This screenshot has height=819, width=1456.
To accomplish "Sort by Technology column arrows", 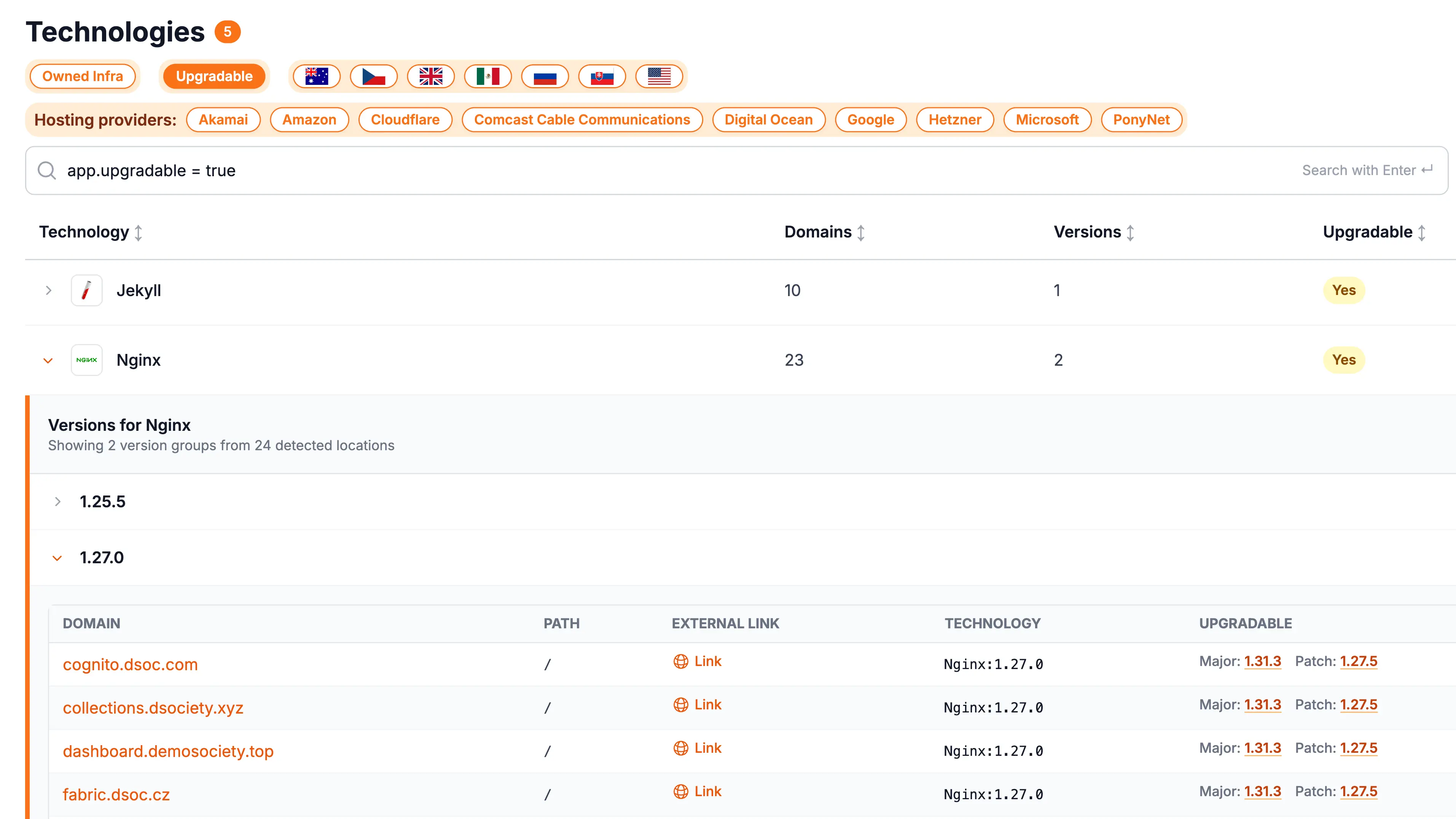I will pos(138,232).
